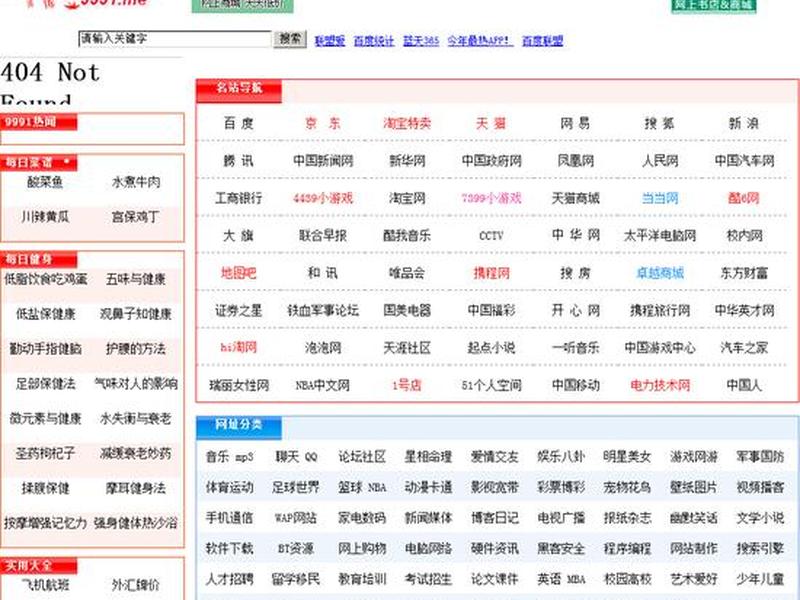This screenshot has width=800, height=600.
Task: Open the 凤凰网 link
Action: (x=576, y=161)
